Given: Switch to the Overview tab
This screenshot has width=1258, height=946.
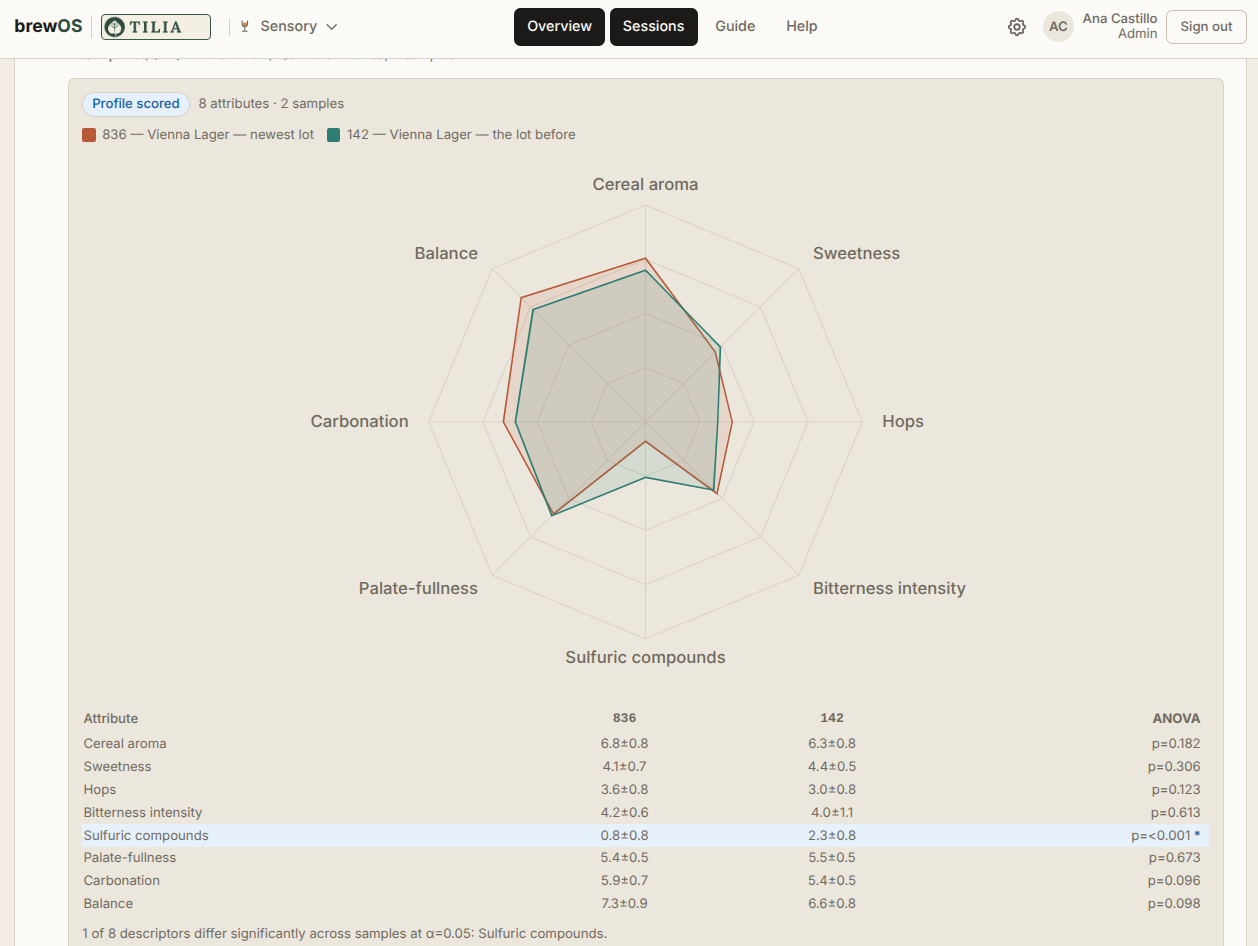Looking at the screenshot, I should tap(560, 27).
